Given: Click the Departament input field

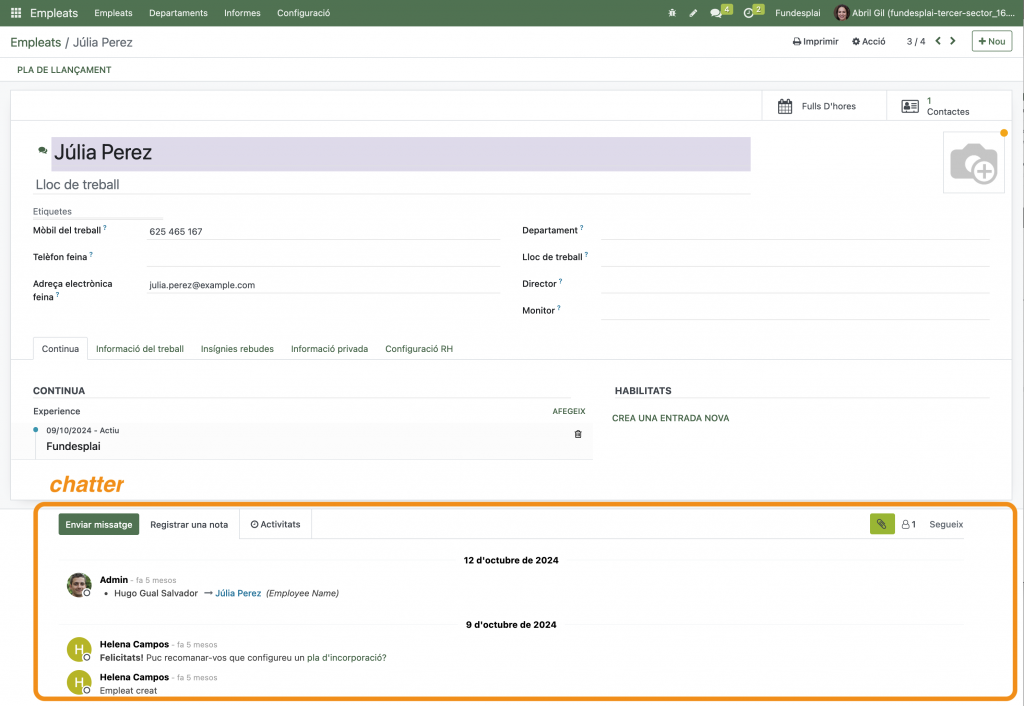Looking at the screenshot, I should click(x=795, y=231).
